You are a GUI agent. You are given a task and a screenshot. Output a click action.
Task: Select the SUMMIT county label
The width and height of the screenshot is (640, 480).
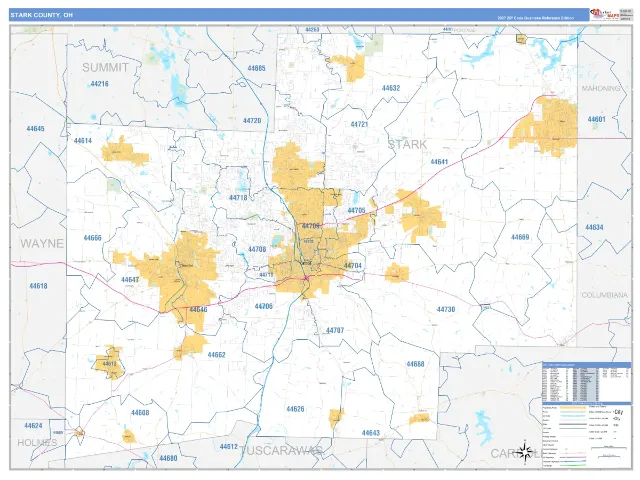(105, 68)
